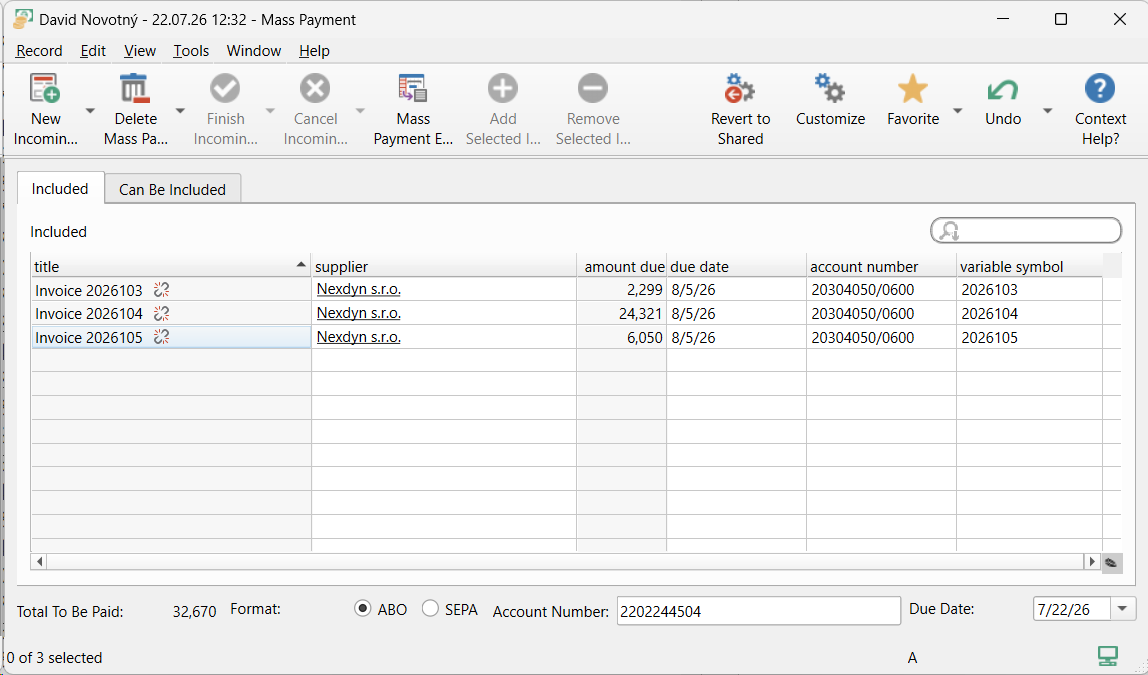Open Nexdyn s.r.o. link for Invoice 2026105
Screen dimensions: 1148x675
coord(358,337)
